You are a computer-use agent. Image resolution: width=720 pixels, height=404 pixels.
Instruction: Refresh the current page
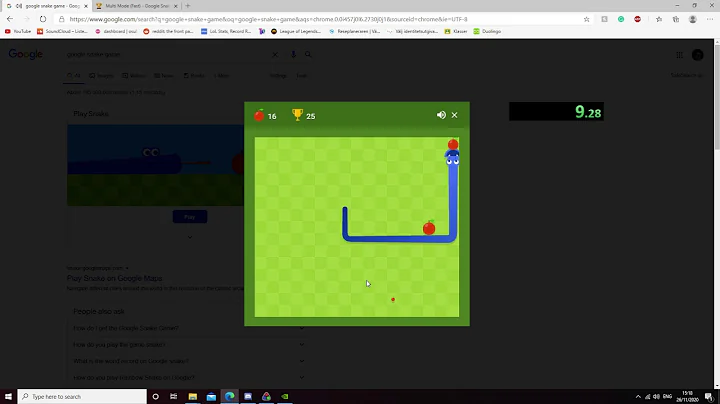(x=43, y=19)
